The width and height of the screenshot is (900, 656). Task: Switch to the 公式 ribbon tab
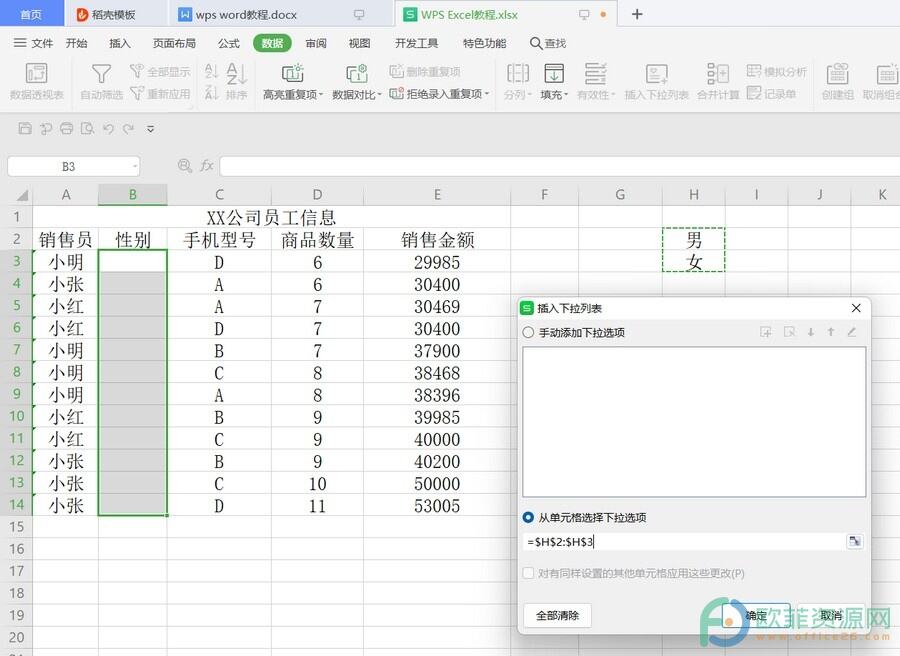pos(228,43)
